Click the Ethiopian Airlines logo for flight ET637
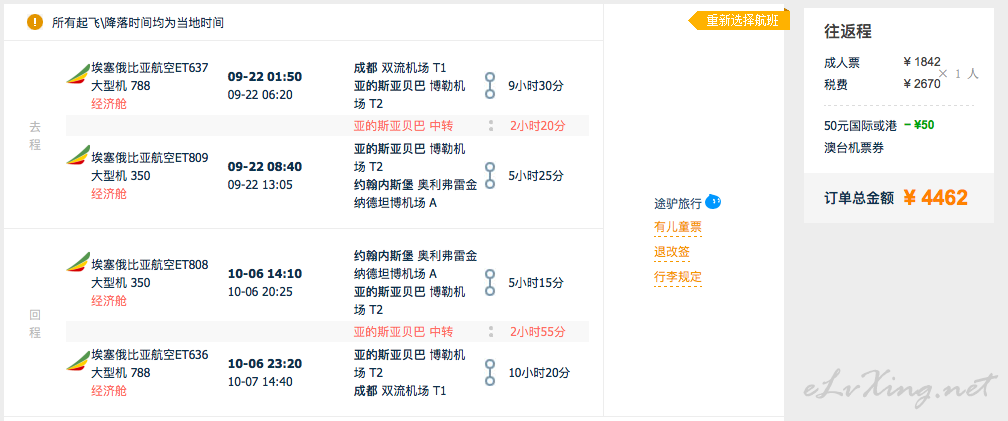 [78, 74]
